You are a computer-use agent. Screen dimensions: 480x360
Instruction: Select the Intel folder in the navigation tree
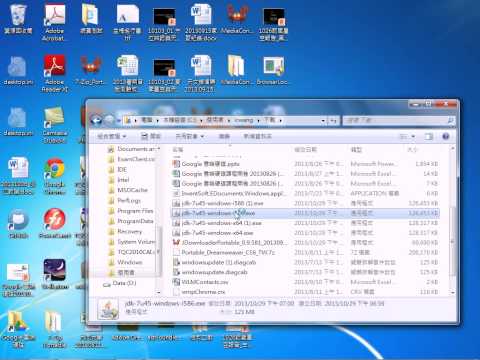pos(119,180)
